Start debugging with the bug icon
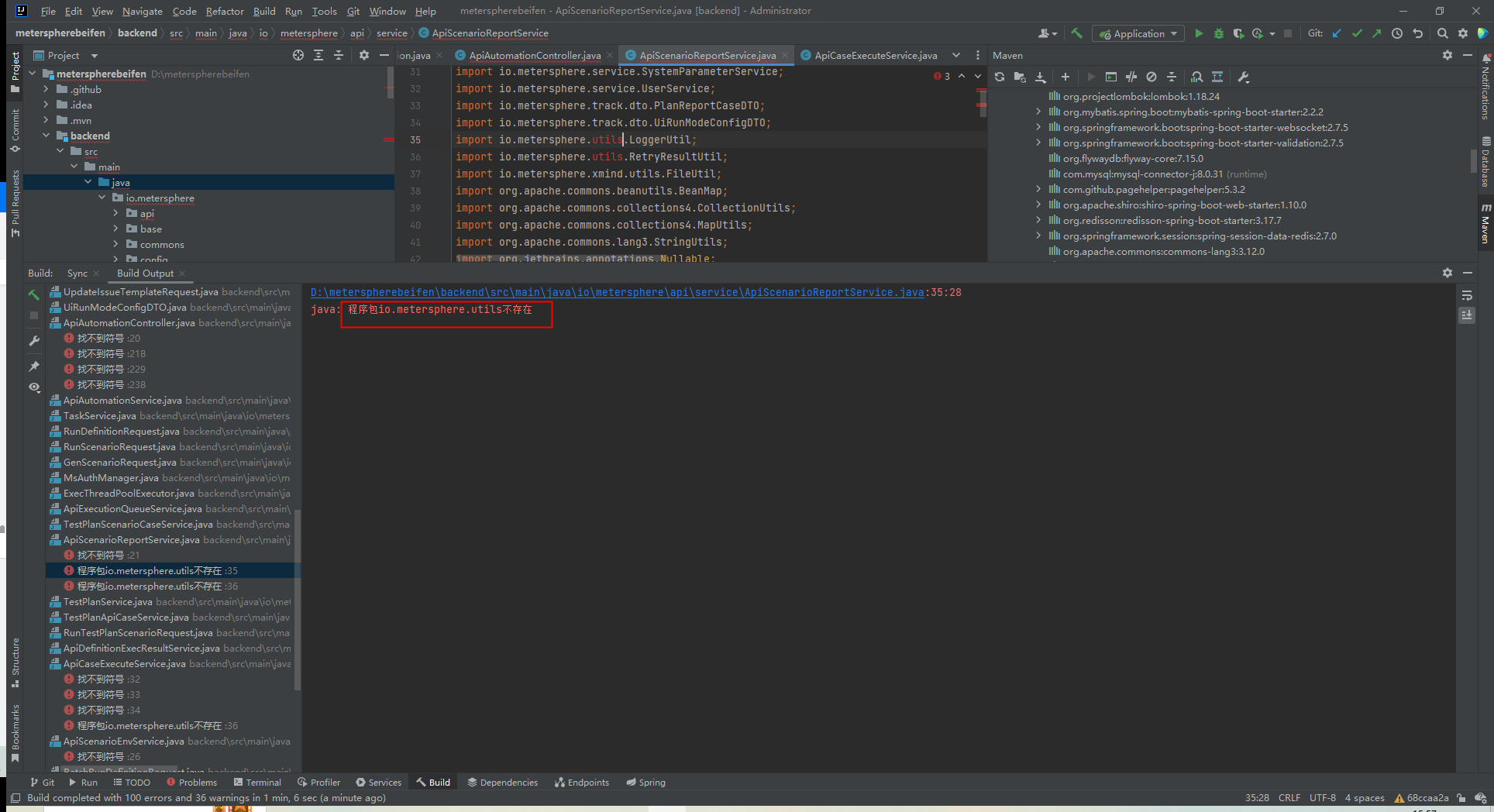1494x812 pixels. (x=1218, y=33)
